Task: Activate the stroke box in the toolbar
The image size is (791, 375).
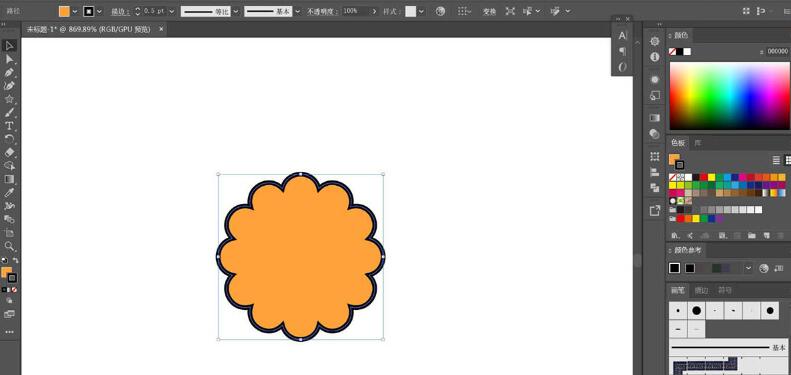Action: 13,278
